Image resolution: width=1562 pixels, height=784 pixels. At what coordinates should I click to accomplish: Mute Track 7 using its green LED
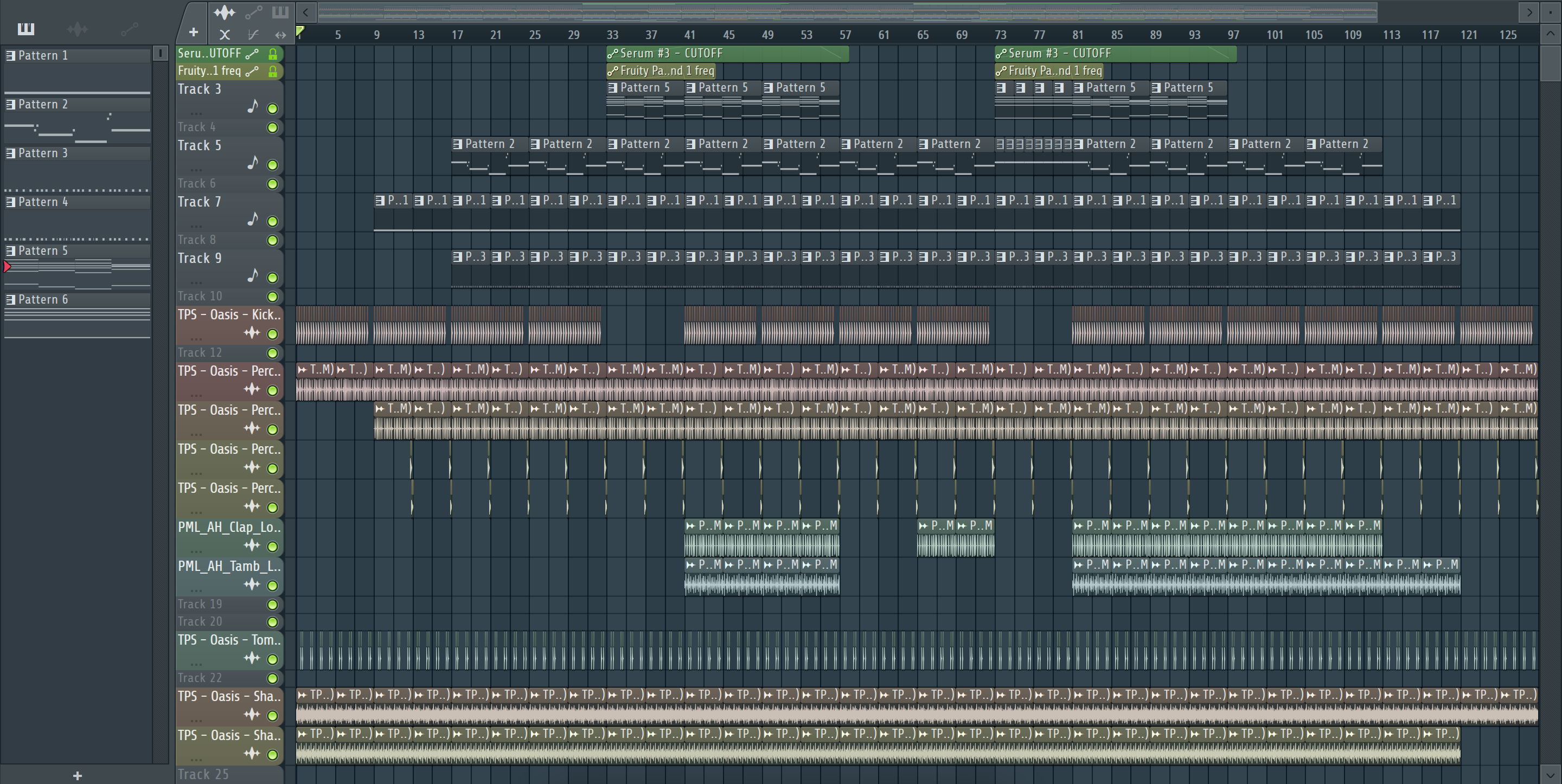(x=272, y=222)
